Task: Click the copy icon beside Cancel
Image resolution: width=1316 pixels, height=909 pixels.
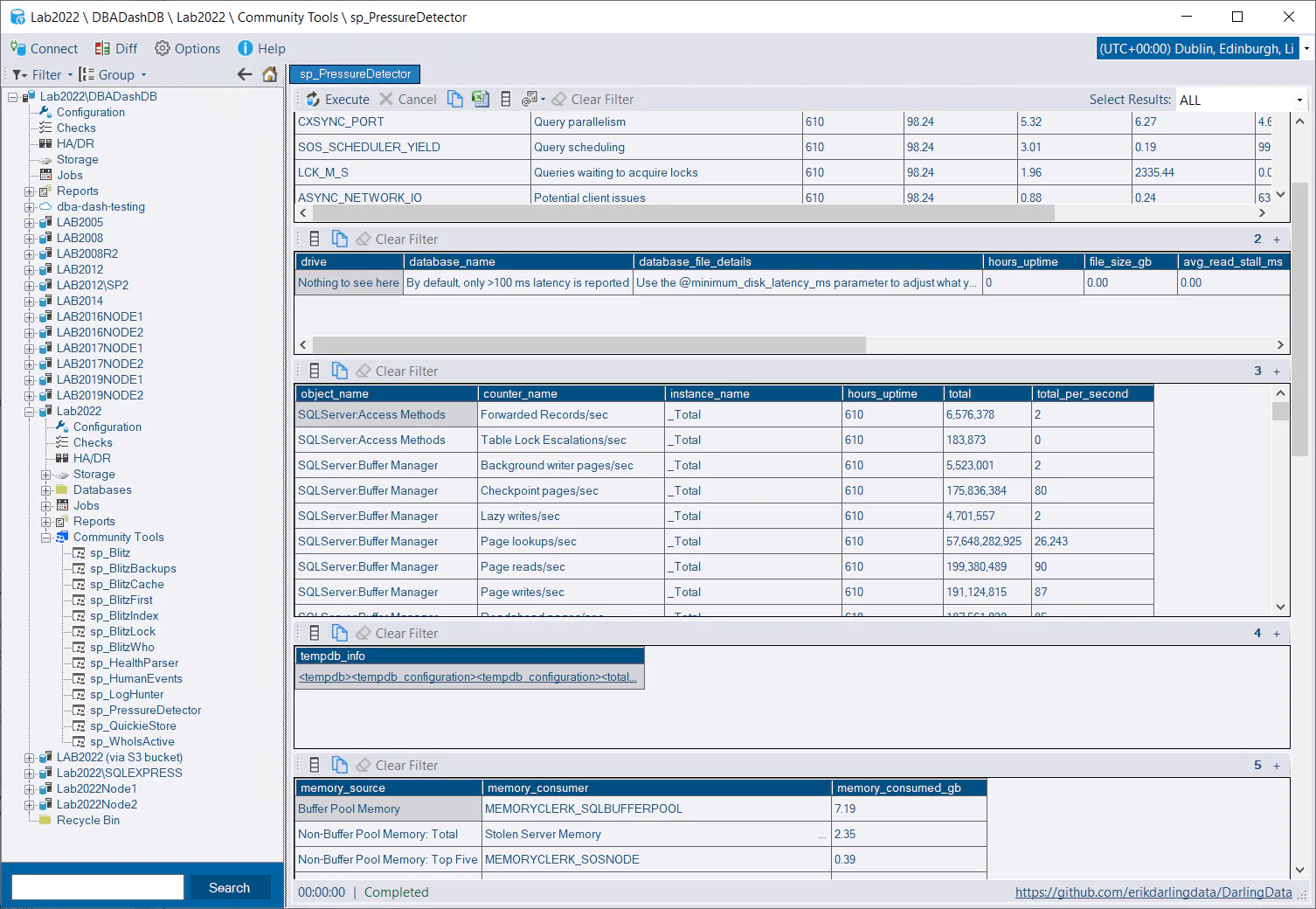Action: click(455, 99)
